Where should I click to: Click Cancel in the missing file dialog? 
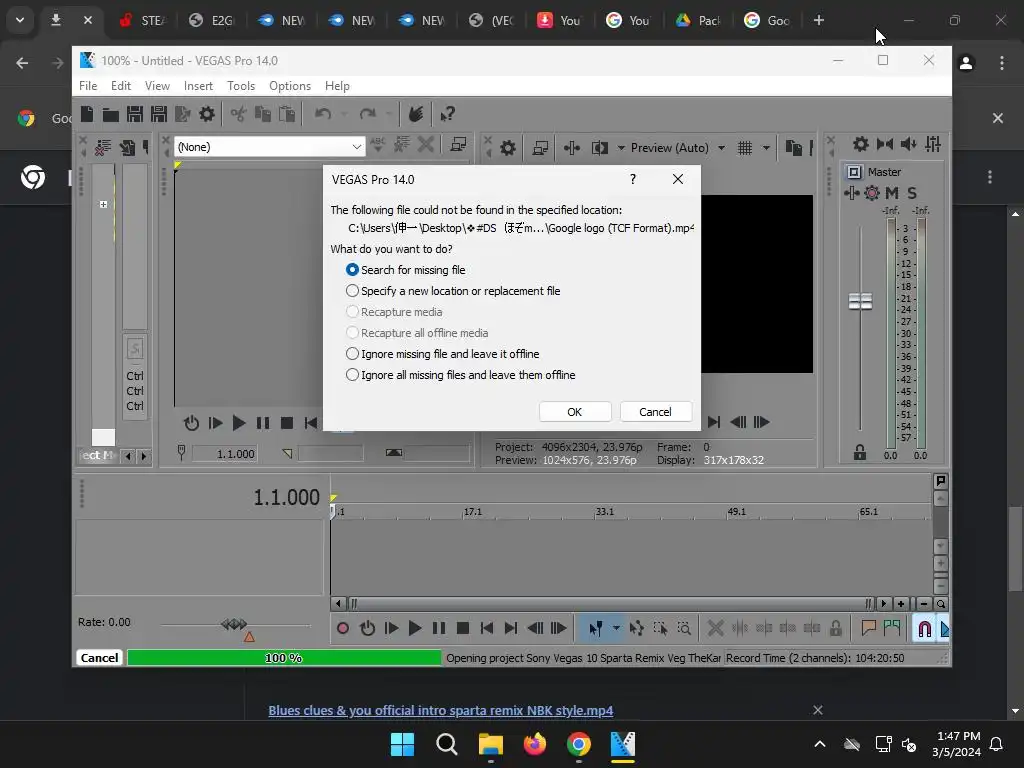(656, 411)
